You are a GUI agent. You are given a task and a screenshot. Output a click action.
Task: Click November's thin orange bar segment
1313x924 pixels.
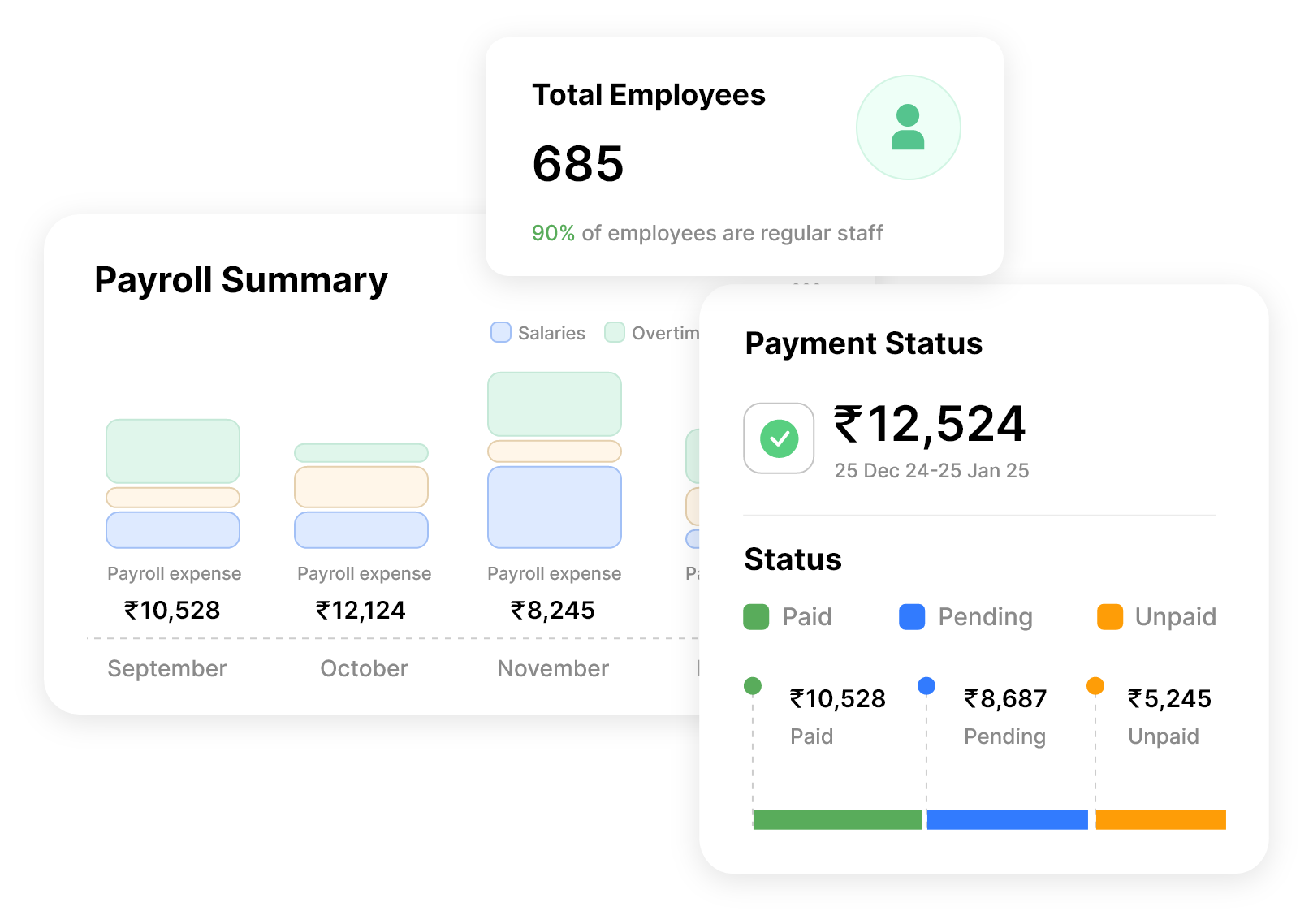[x=555, y=451]
